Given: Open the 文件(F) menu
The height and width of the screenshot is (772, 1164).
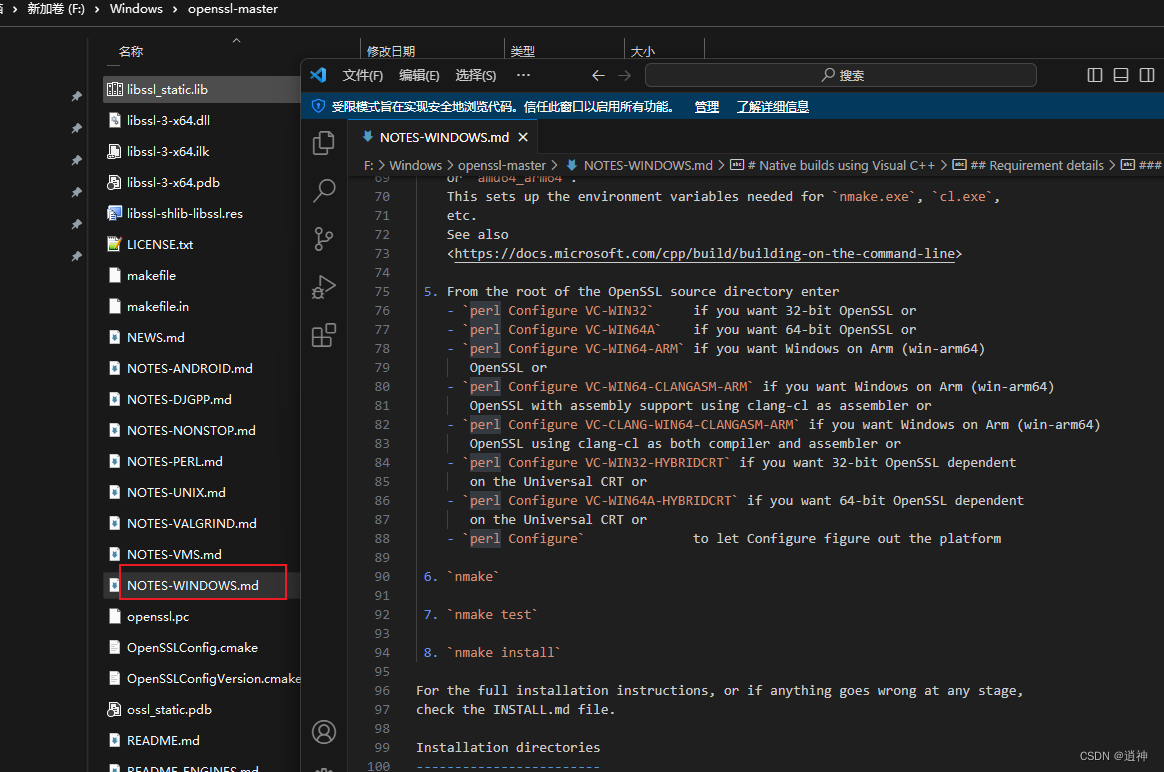Looking at the screenshot, I should (x=362, y=75).
